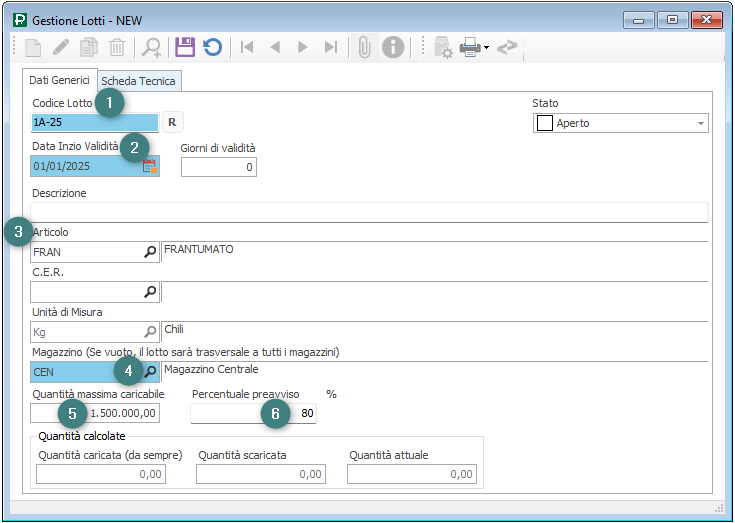Expand the Stato dropdown
735x523 pixels.
point(700,124)
